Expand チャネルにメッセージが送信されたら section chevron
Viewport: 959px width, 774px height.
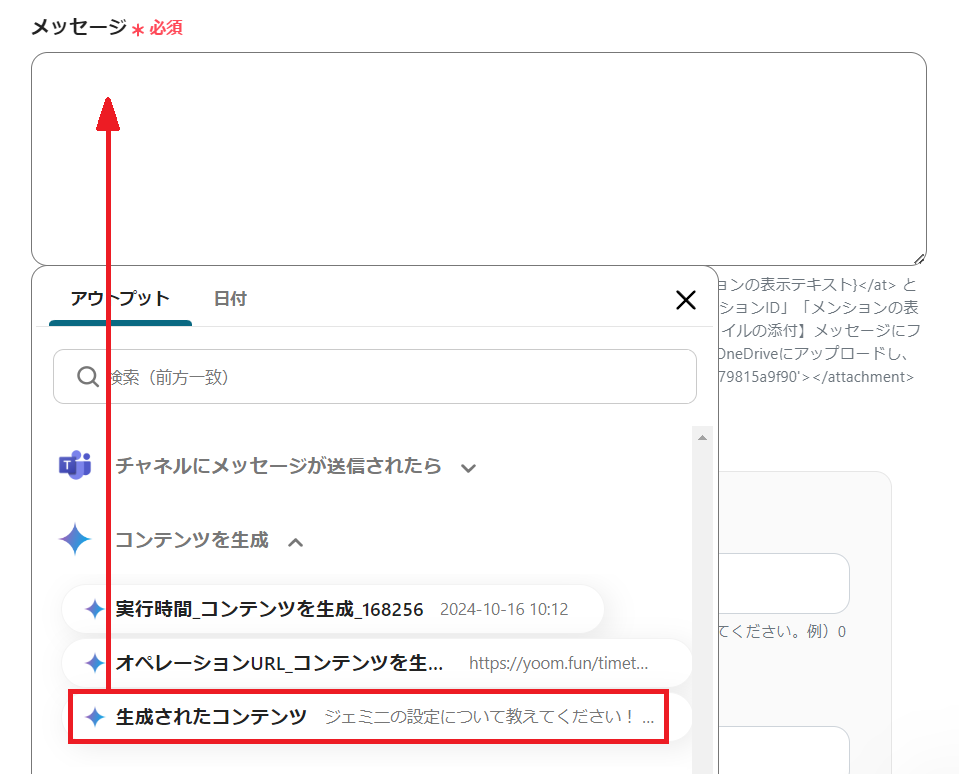(468, 468)
